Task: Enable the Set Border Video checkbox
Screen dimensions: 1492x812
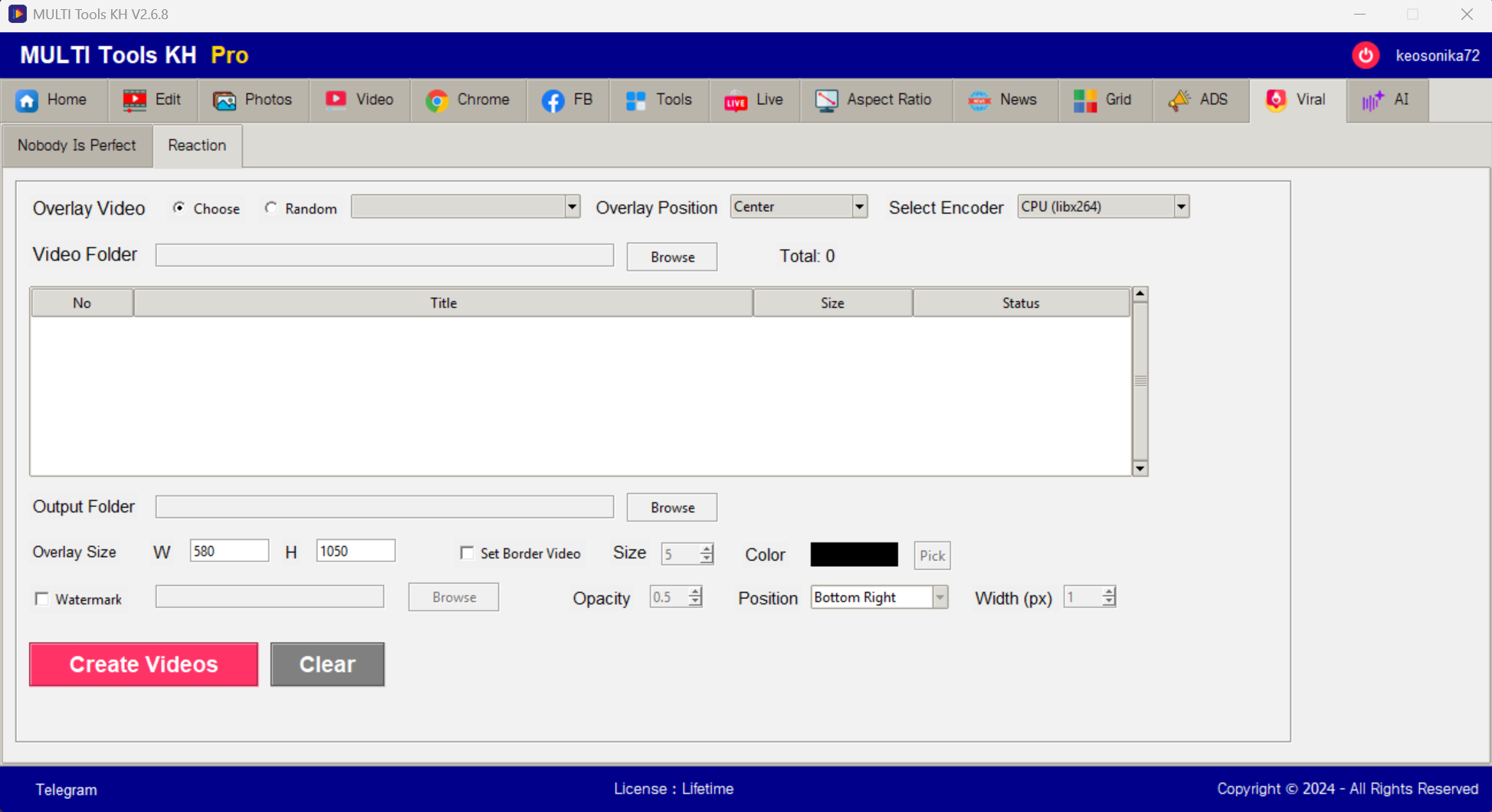Action: [467, 553]
